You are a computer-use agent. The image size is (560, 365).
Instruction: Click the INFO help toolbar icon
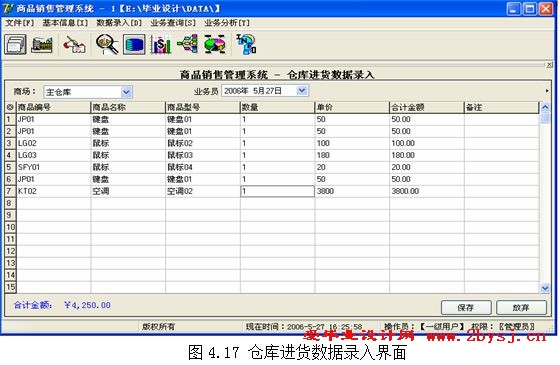[246, 45]
